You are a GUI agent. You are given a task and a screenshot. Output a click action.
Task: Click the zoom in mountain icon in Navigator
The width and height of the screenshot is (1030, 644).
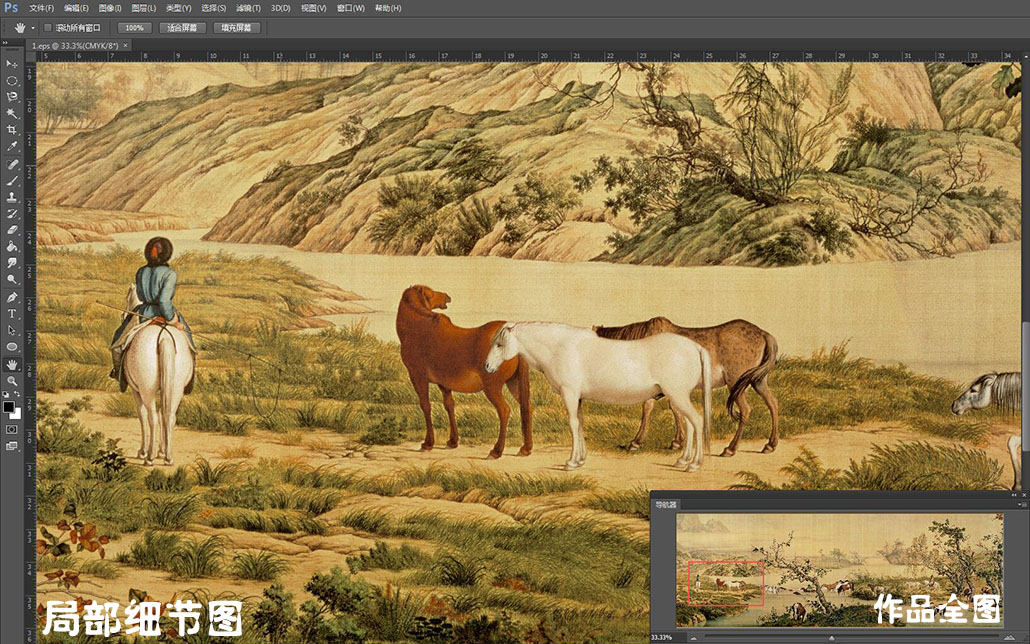(1010, 637)
